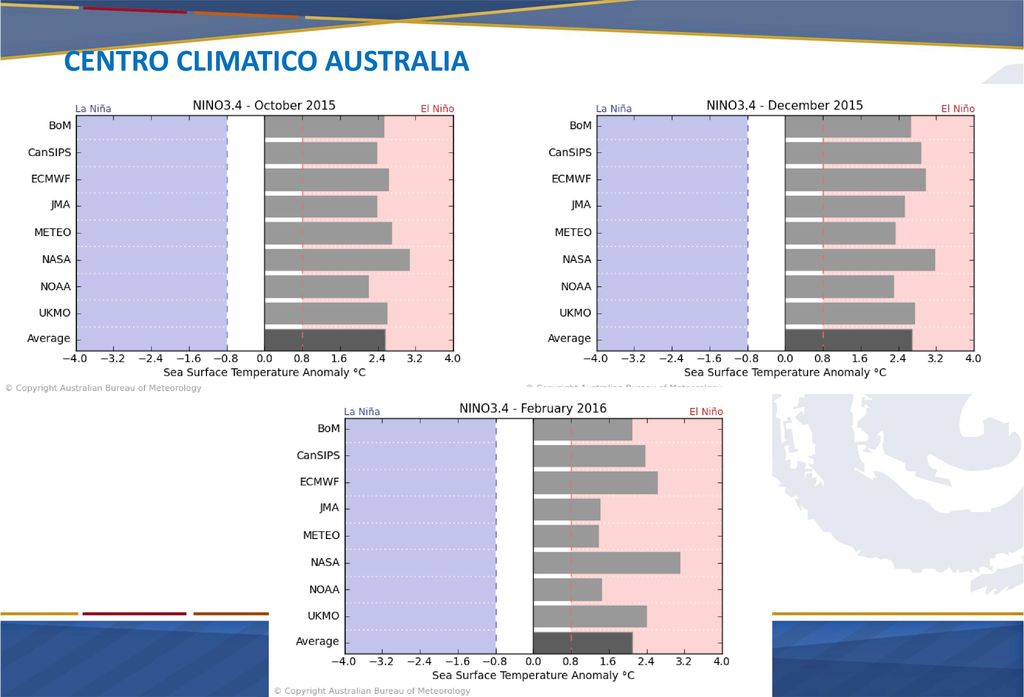Viewport: 1024px width, 697px height.
Task: Click the CanSIPS row label in October 2015 chart
Action: [49, 152]
